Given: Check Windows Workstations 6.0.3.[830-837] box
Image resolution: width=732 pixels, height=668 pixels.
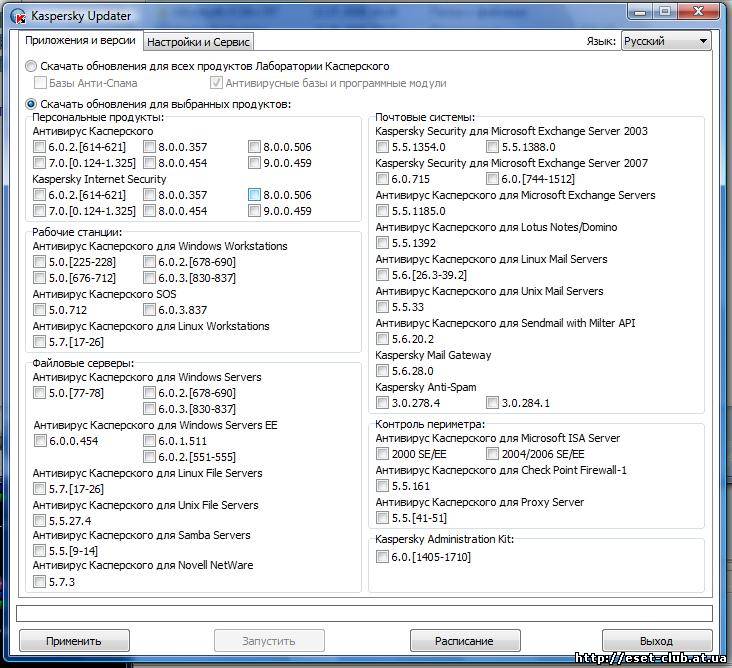Looking at the screenshot, I should (x=149, y=278).
